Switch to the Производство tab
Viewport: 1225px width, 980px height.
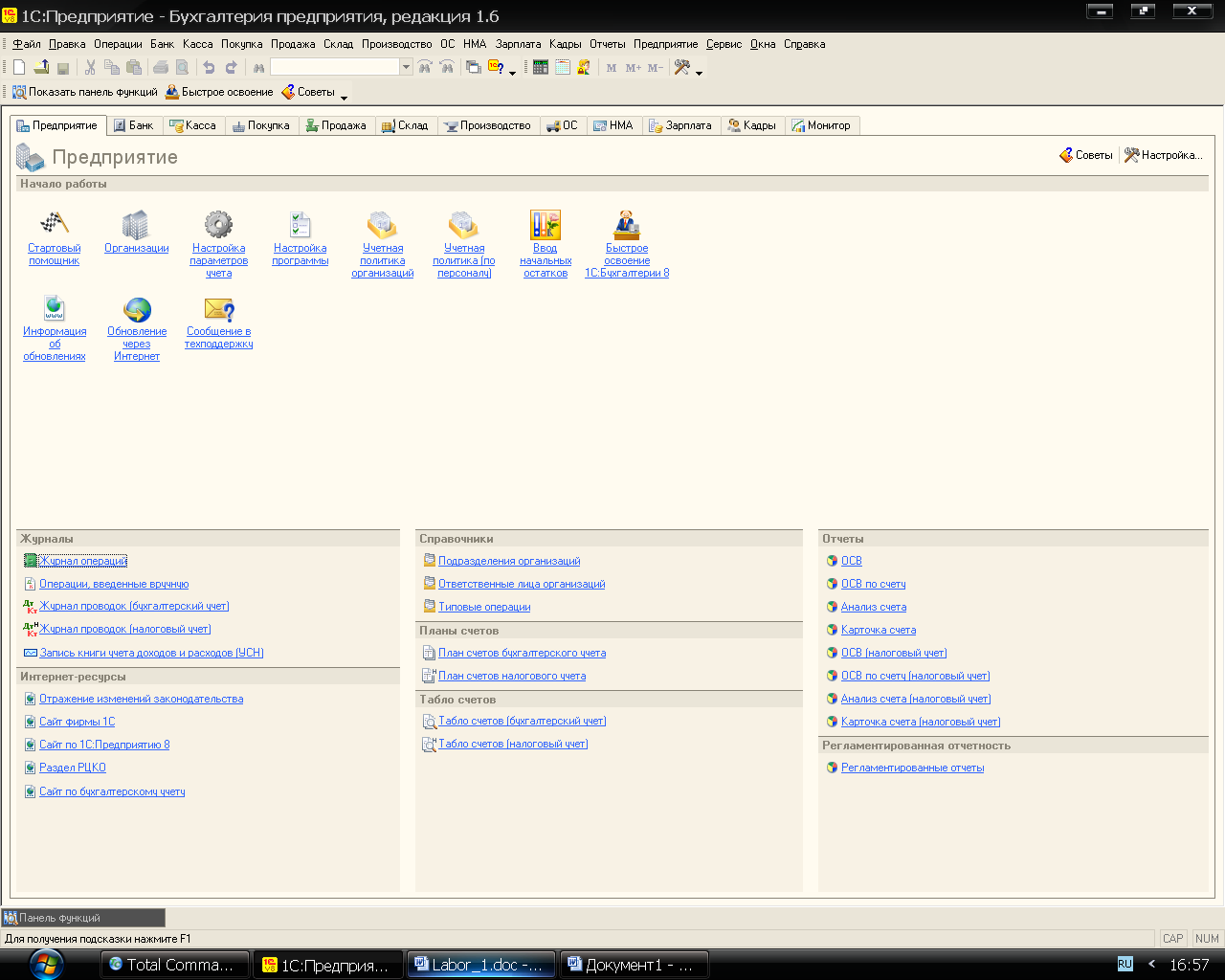coord(487,125)
